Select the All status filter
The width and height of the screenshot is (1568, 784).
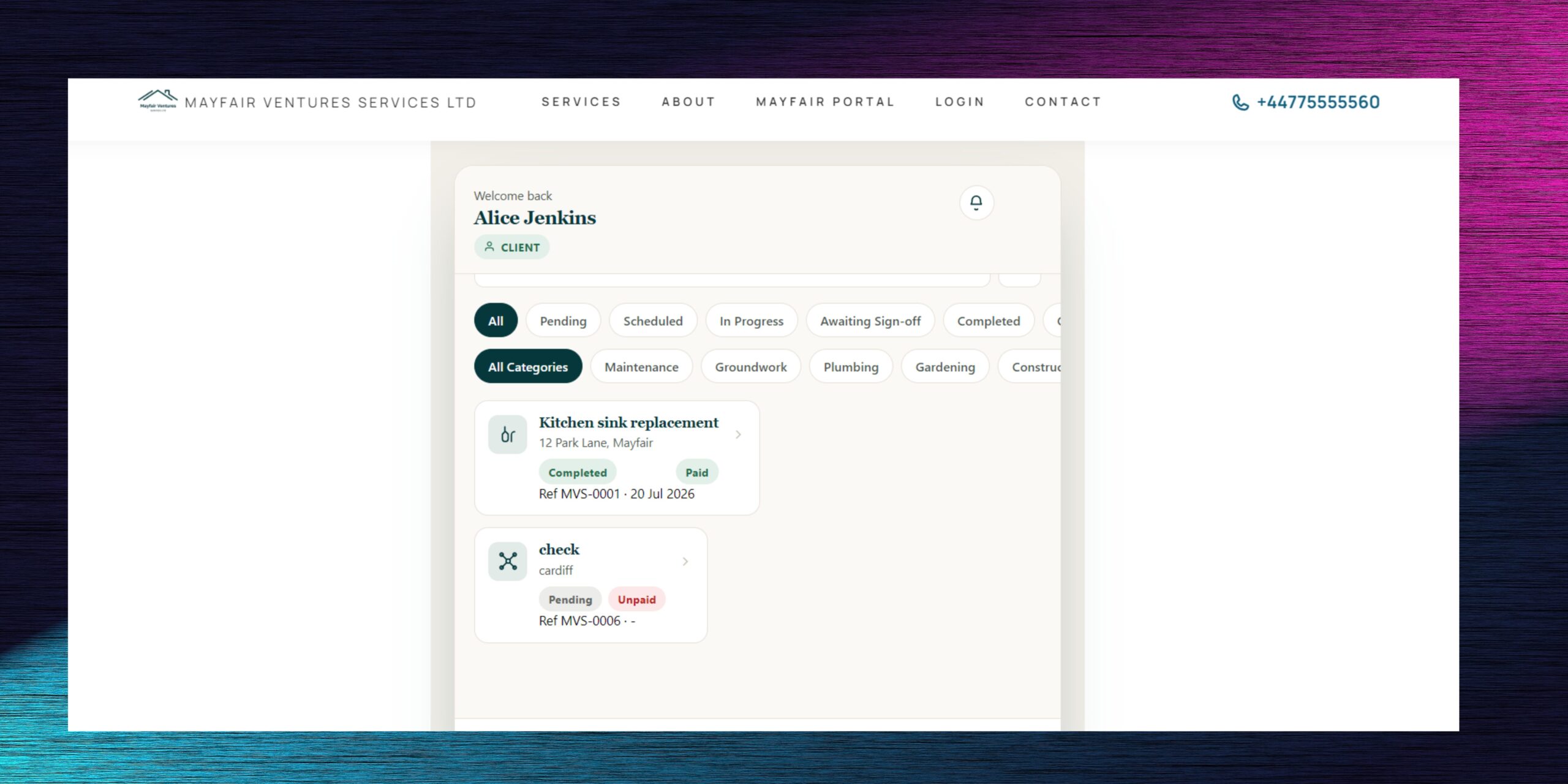(496, 320)
